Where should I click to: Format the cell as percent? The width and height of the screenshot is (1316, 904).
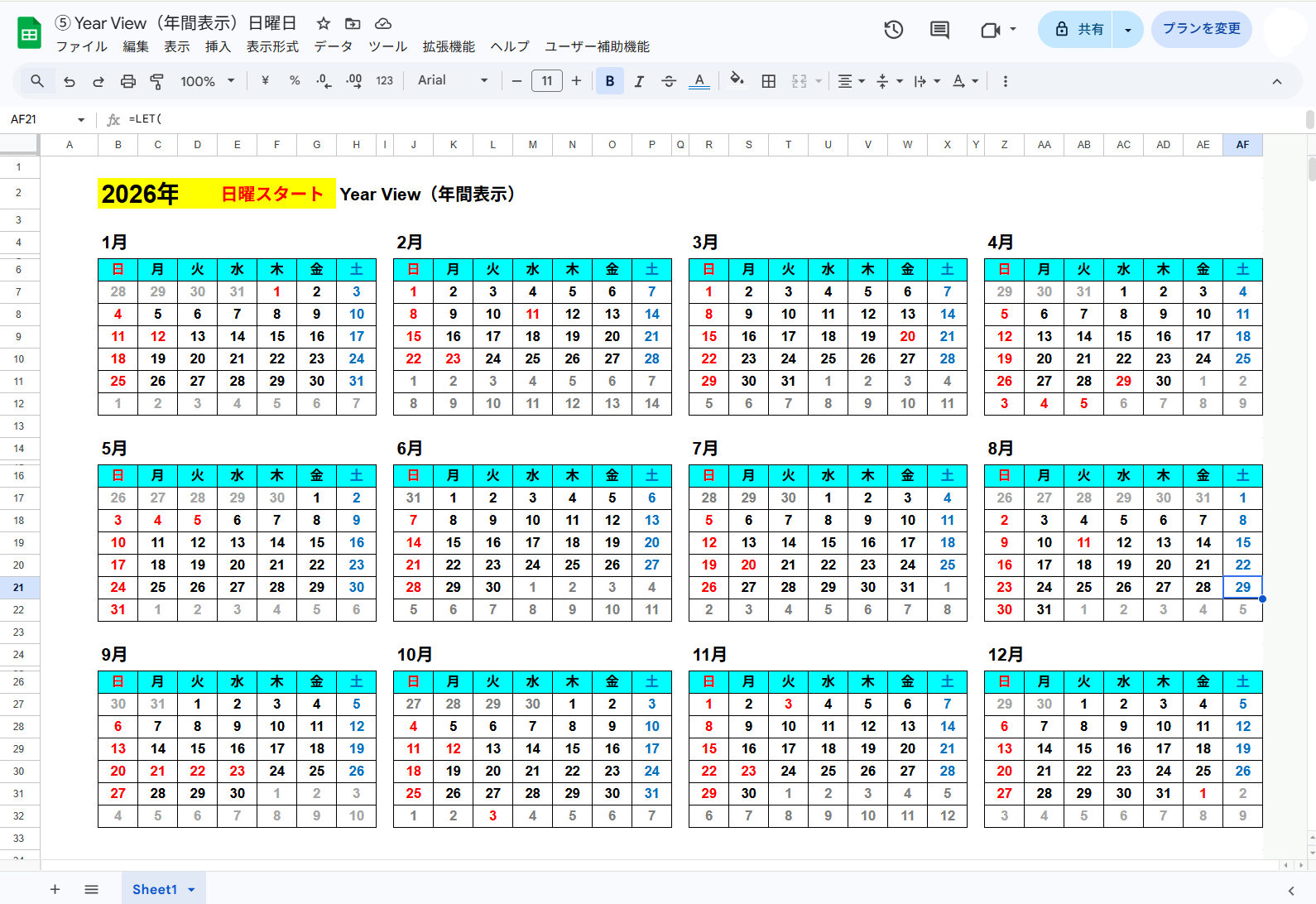click(x=295, y=80)
